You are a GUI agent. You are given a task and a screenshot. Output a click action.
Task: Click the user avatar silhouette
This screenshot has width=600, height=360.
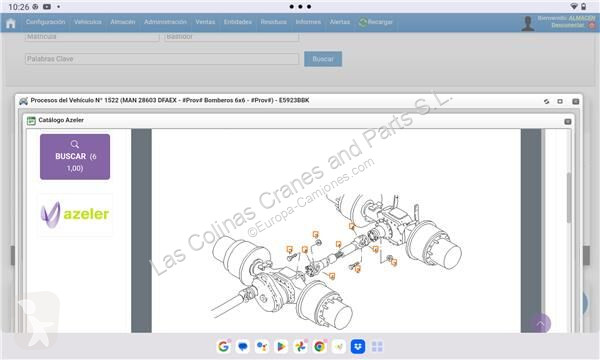pos(528,23)
